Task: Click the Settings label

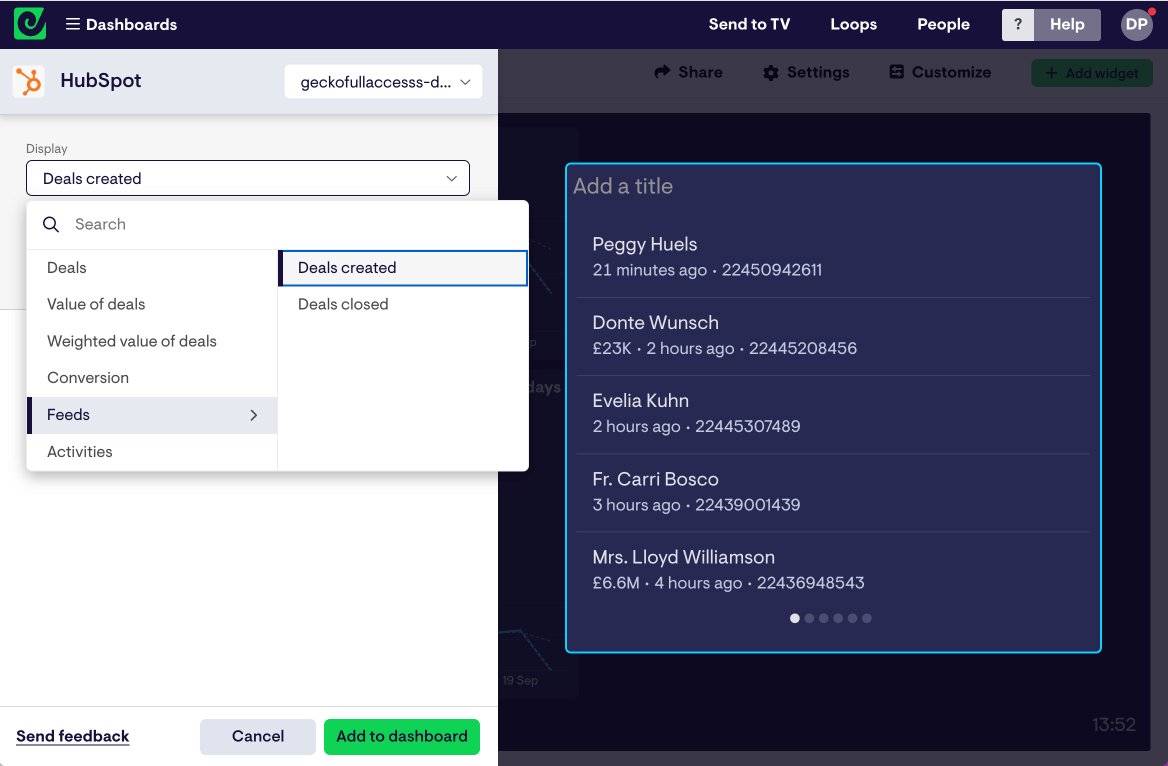Action: click(x=818, y=72)
